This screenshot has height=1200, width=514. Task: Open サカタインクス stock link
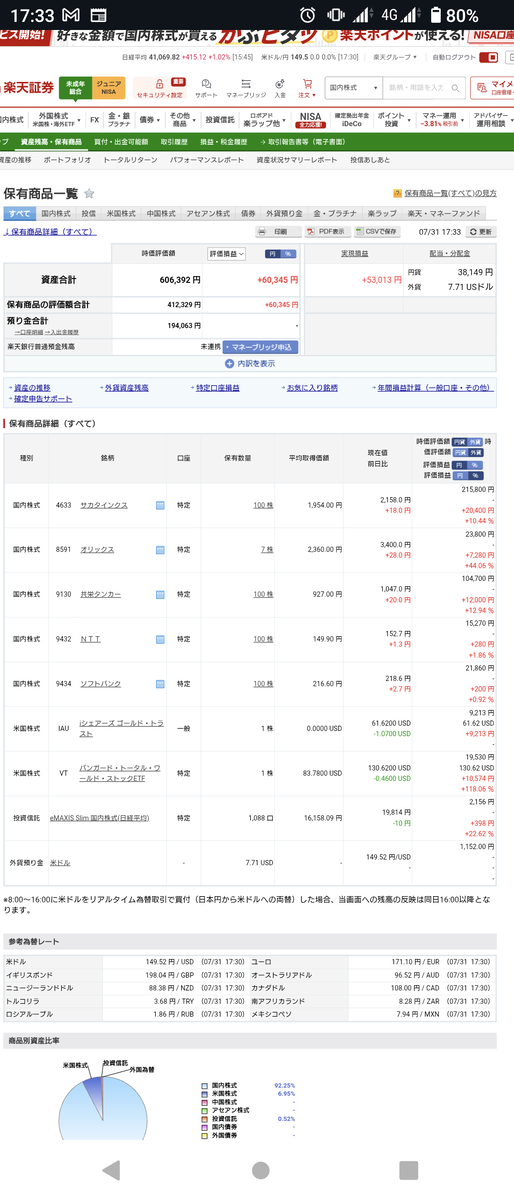tap(104, 506)
